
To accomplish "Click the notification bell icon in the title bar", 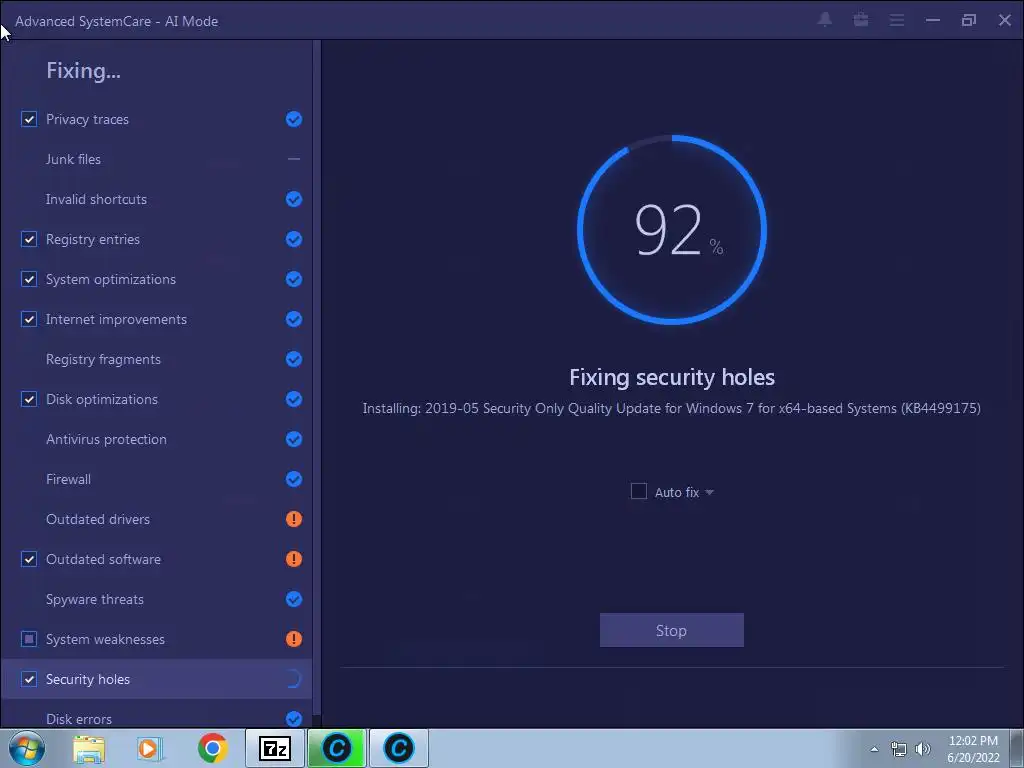I will point(825,20).
